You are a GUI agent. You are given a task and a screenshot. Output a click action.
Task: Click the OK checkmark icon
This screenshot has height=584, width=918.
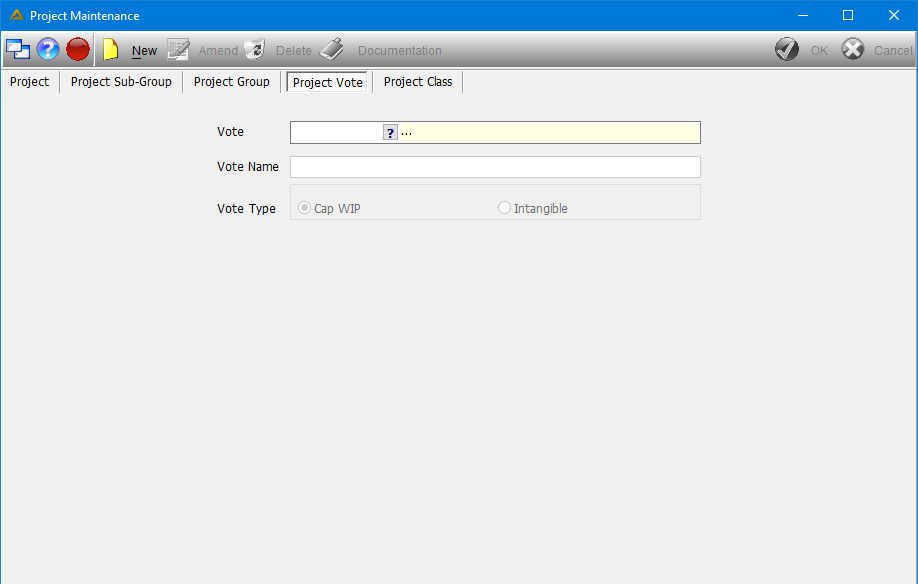click(x=787, y=49)
